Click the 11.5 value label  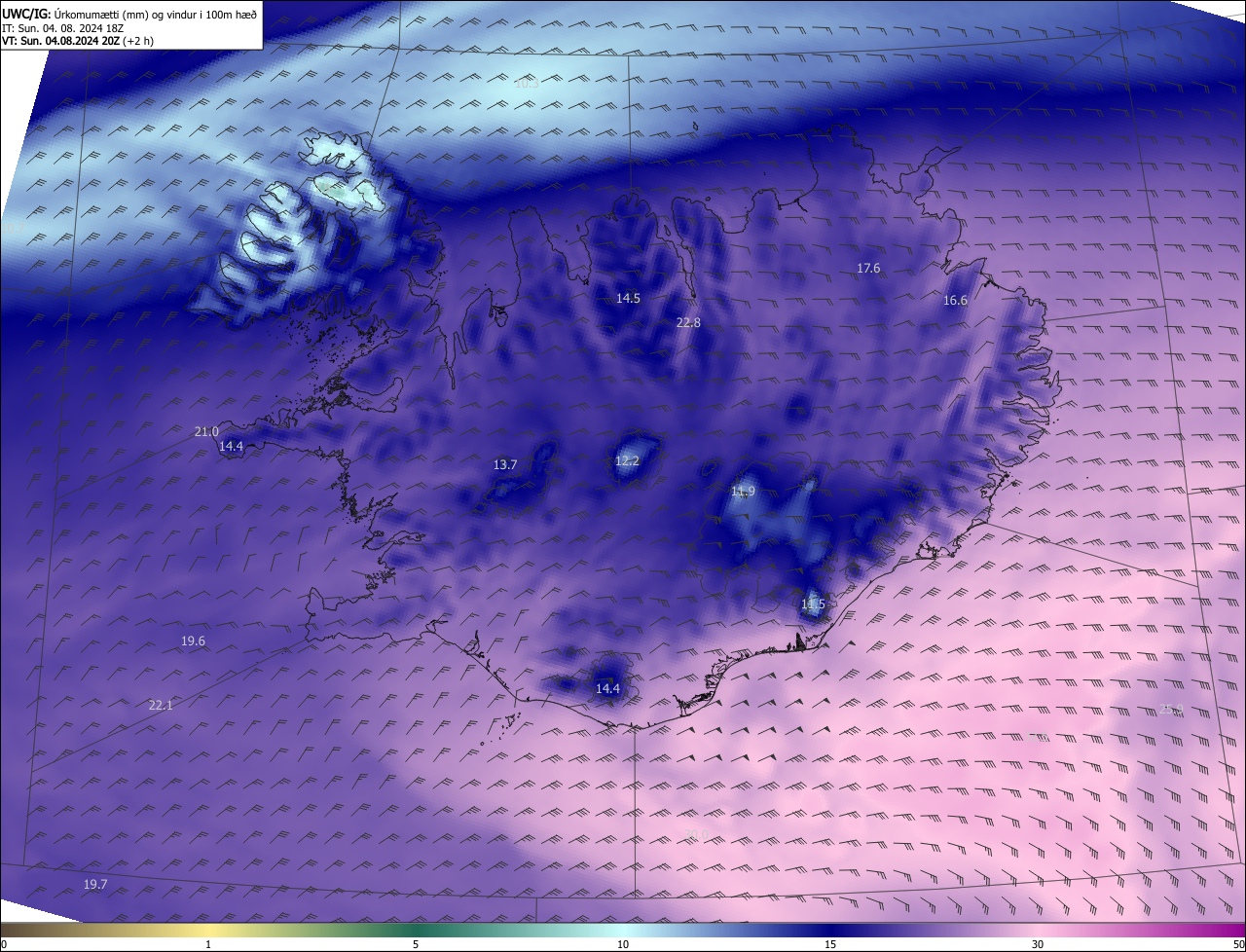pos(813,604)
